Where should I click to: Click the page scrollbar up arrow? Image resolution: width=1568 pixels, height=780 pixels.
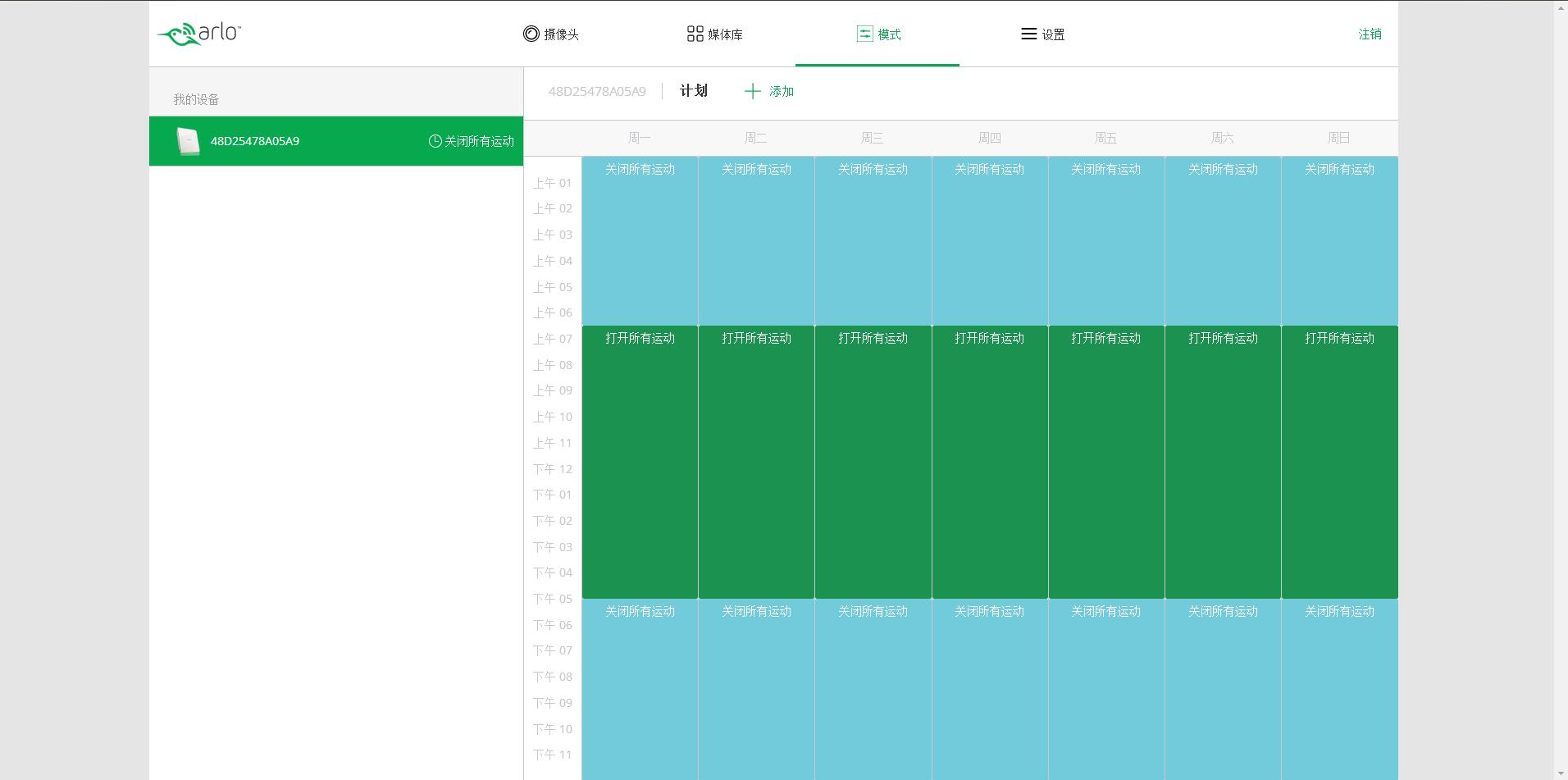(x=1561, y=8)
